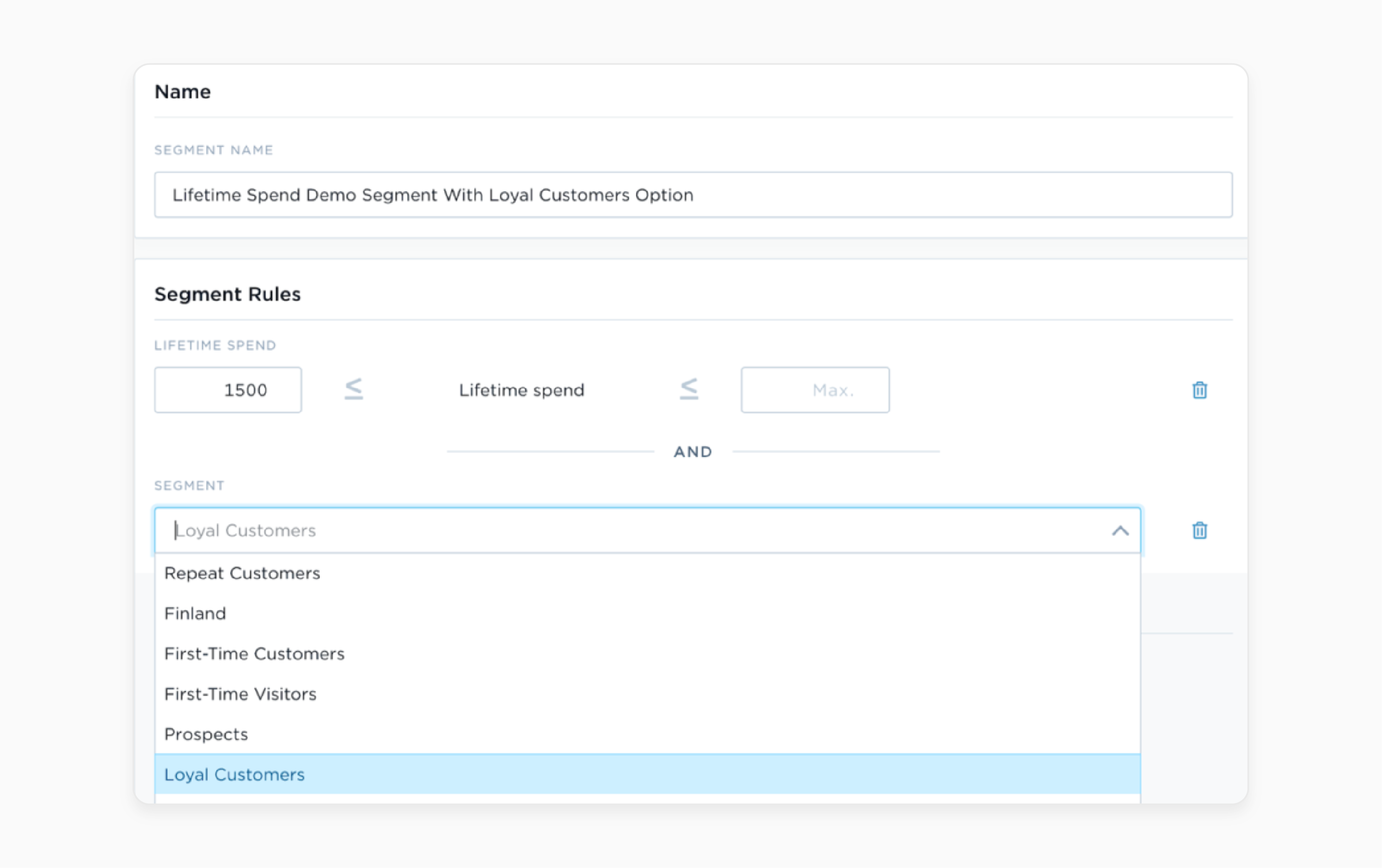Click the AND rule connector label
Image resolution: width=1382 pixels, height=868 pixels.
click(693, 452)
